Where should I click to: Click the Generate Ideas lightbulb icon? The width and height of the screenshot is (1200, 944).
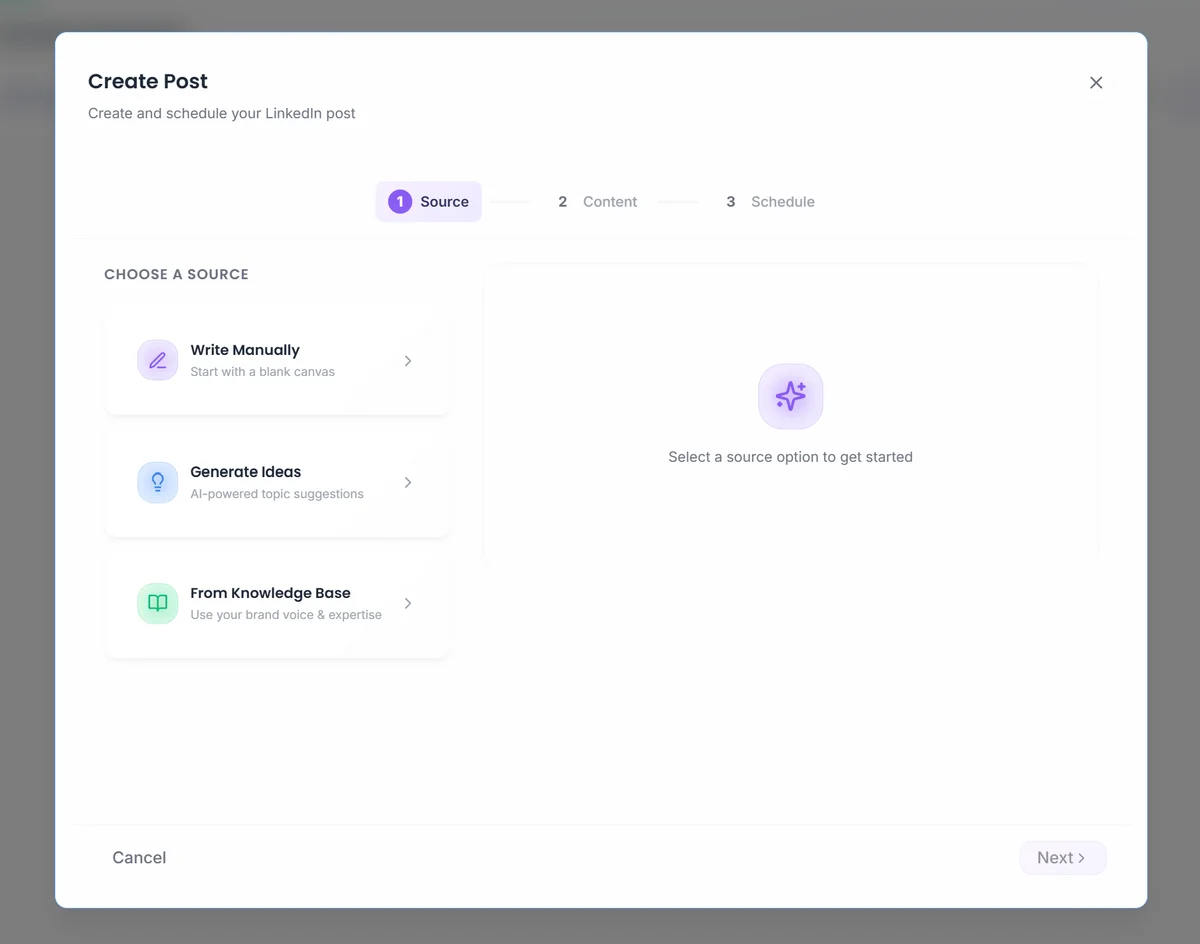(x=157, y=482)
